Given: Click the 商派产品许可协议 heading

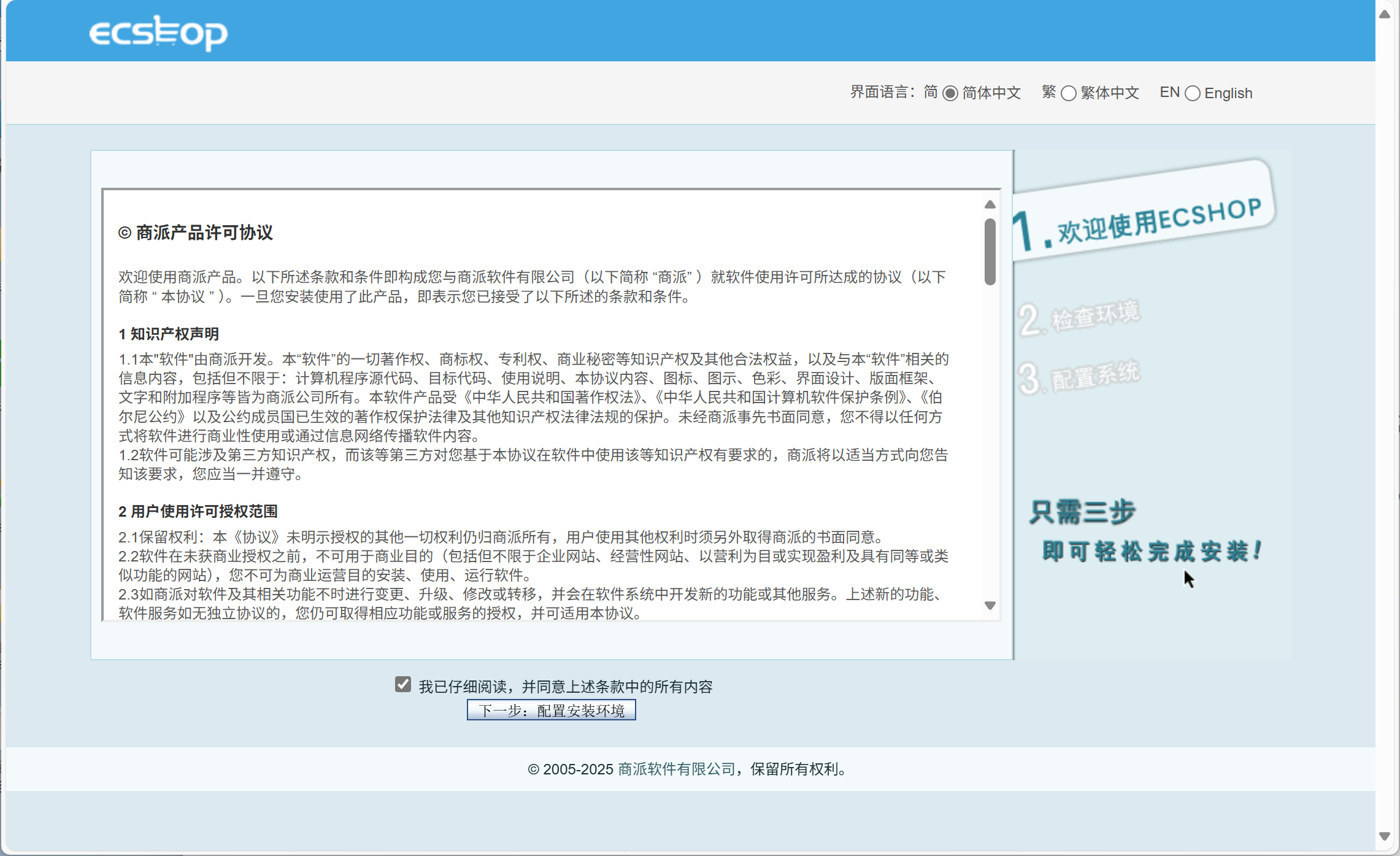Looking at the screenshot, I should click(x=196, y=233).
